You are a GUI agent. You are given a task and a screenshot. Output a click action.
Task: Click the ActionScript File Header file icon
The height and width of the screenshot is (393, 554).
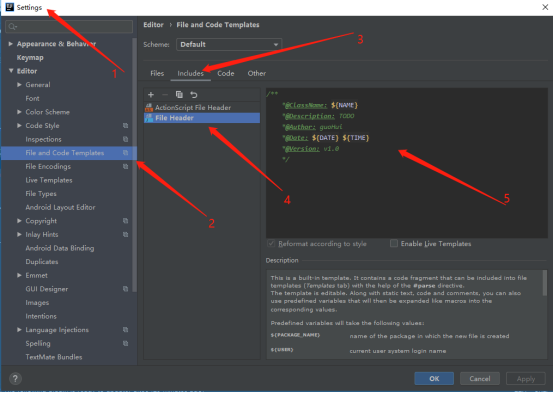[149, 107]
